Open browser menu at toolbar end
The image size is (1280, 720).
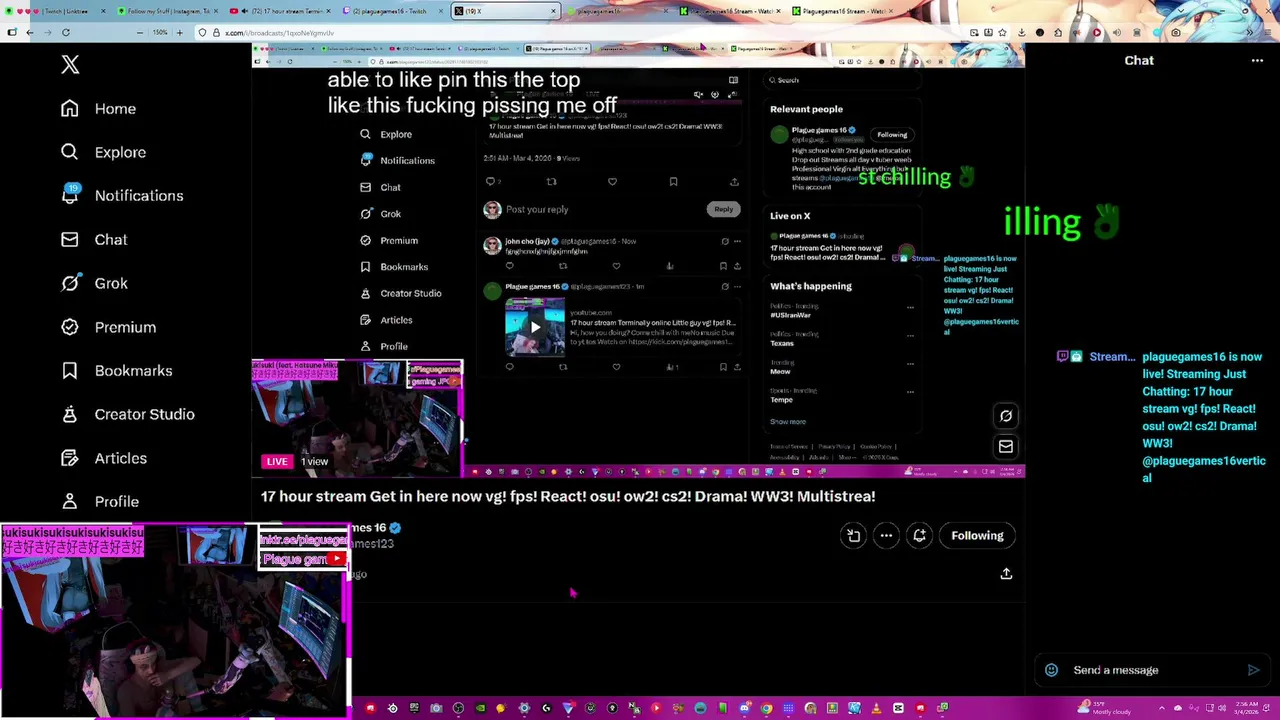(x=1267, y=33)
